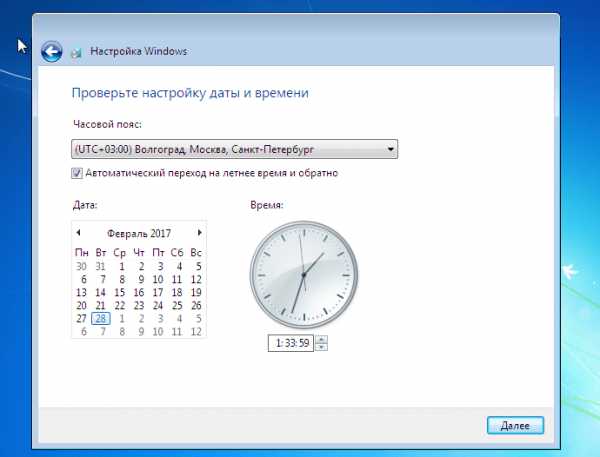Image resolution: width=600 pixels, height=457 pixels.
Task: Choose January 30 in the calendar
Action: [x=81, y=266]
